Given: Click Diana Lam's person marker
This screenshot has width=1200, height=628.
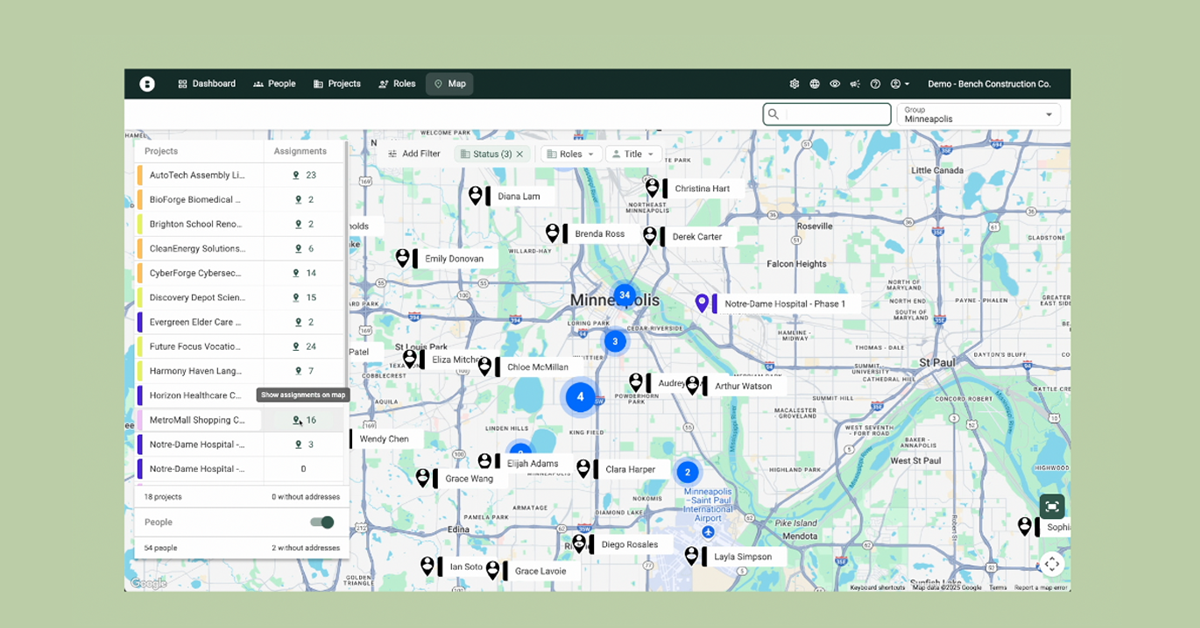Looking at the screenshot, I should (x=476, y=195).
